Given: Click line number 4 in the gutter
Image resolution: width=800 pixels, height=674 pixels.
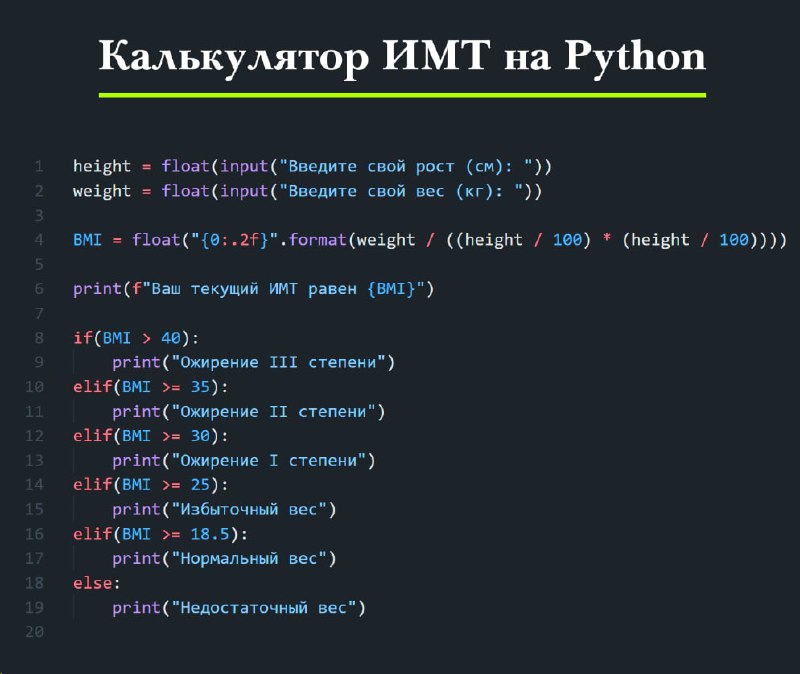Looking at the screenshot, I should coord(39,240).
